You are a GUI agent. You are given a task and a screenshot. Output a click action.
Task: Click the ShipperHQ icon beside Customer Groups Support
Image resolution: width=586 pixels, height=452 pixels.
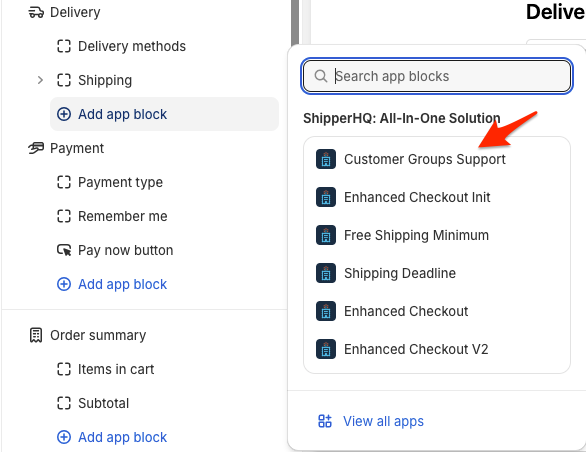pos(326,159)
